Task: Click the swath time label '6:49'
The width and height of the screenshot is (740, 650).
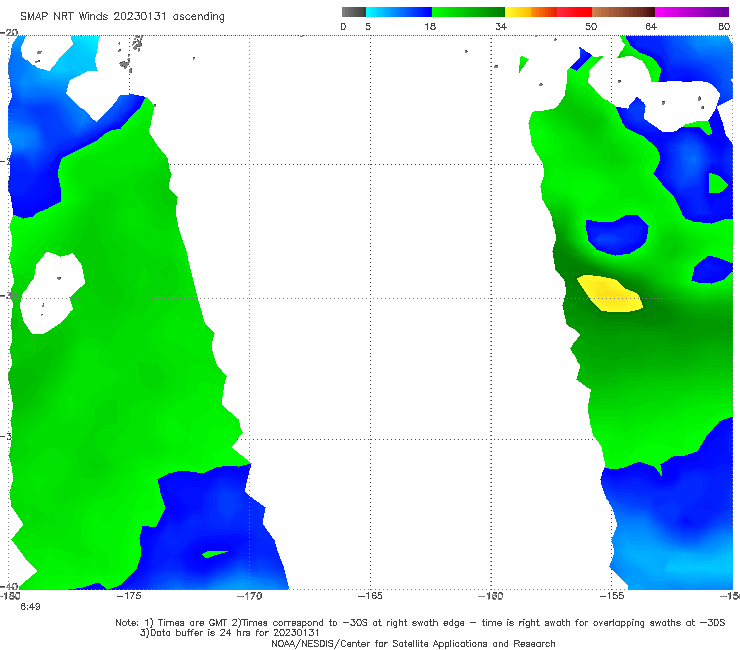Action: click(x=30, y=607)
